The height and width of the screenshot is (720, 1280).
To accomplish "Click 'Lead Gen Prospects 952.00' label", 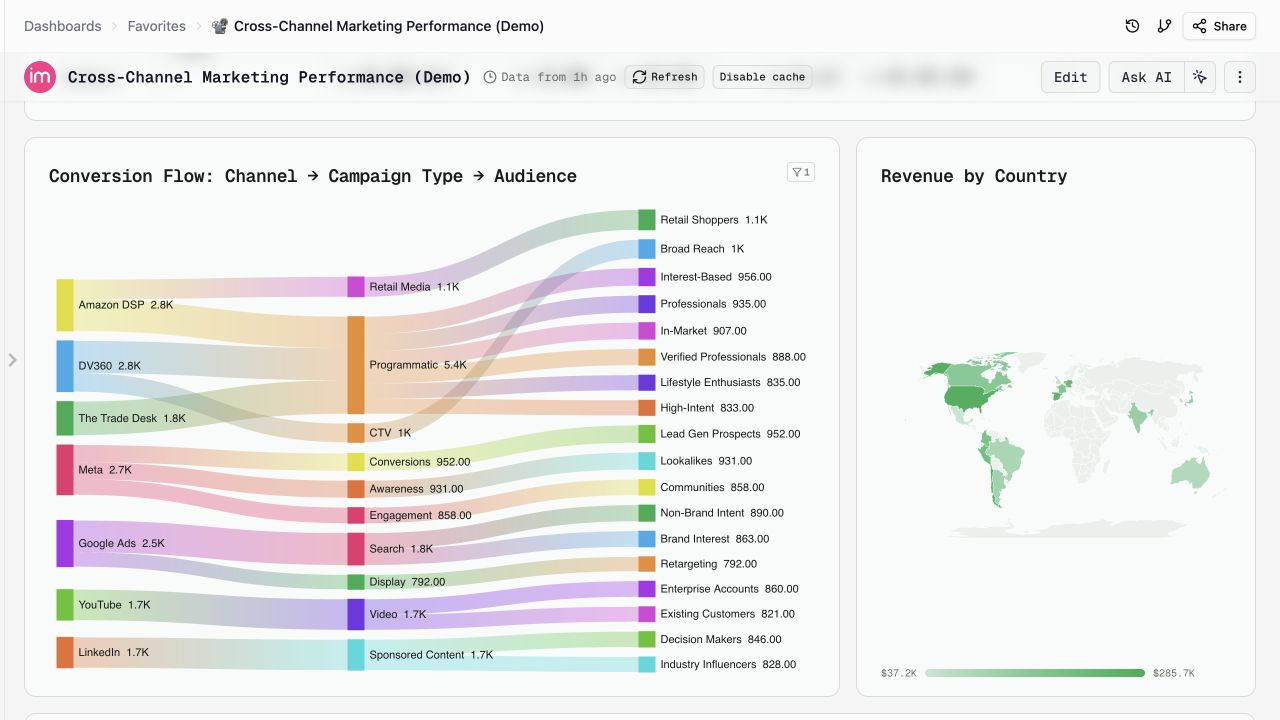I will coord(730,434).
